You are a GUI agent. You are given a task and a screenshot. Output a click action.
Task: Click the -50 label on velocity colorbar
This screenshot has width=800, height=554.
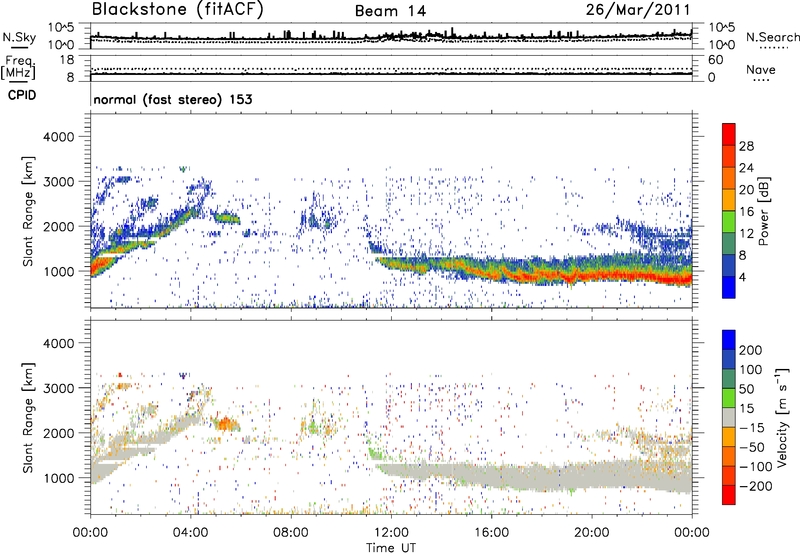[x=751, y=448]
